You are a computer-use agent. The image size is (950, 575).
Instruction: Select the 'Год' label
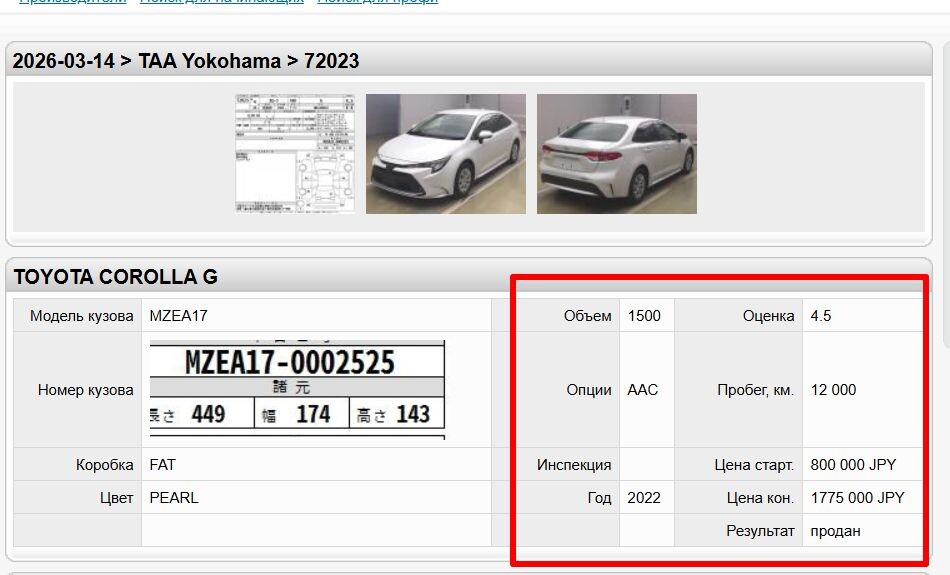pyautogui.click(x=599, y=497)
